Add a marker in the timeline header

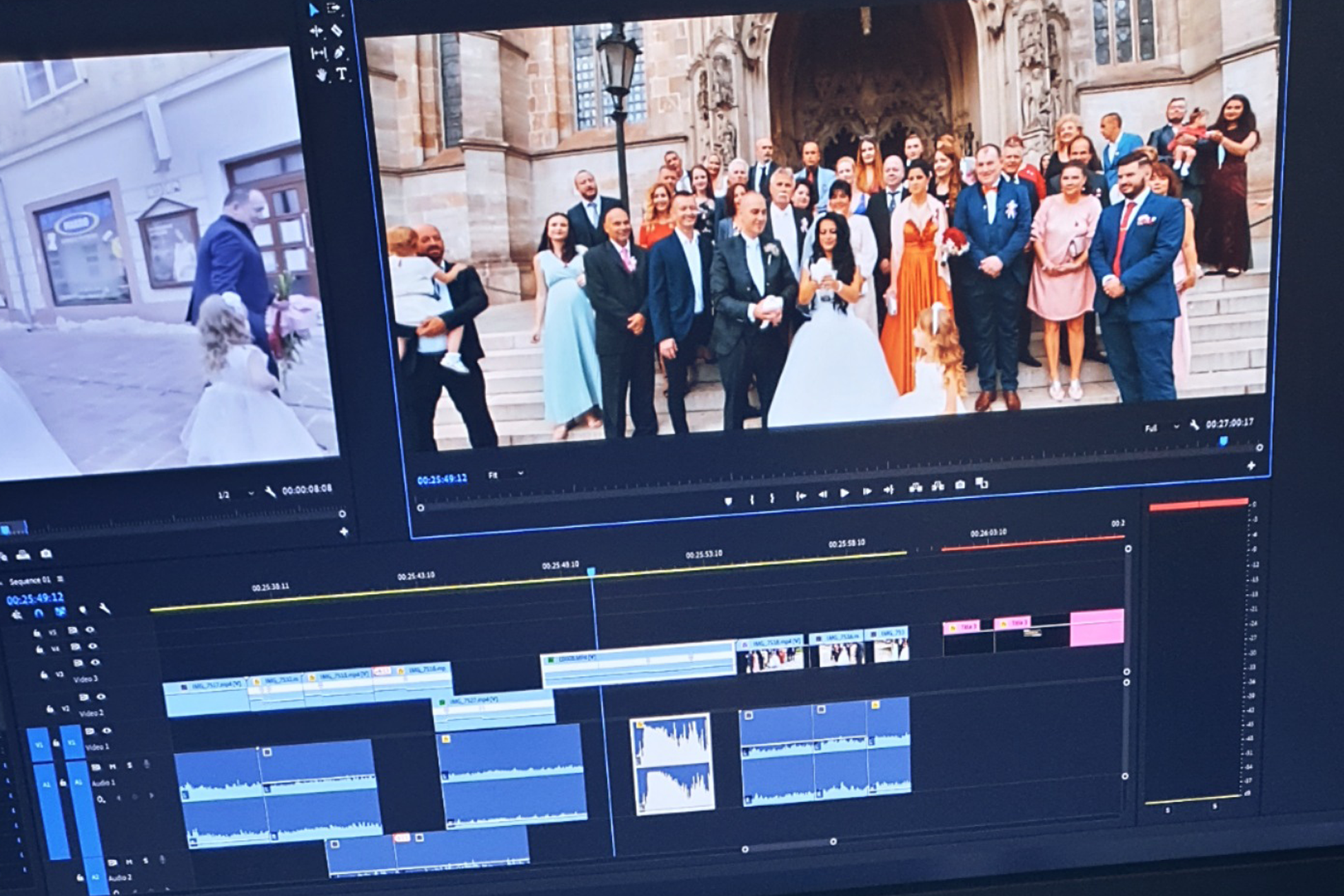pos(83,610)
